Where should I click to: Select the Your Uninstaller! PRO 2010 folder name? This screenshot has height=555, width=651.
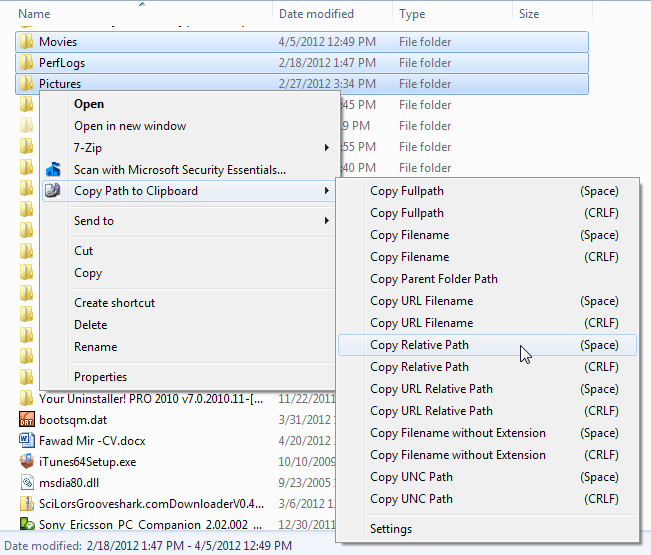pyautogui.click(x=151, y=399)
